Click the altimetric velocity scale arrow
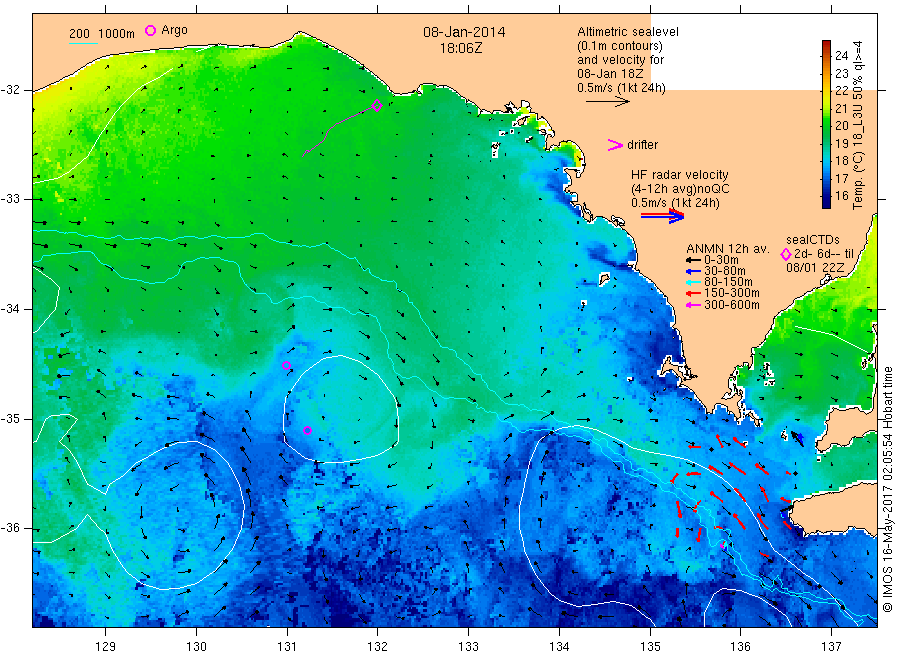Viewport: 900px width, 660px height. click(607, 102)
